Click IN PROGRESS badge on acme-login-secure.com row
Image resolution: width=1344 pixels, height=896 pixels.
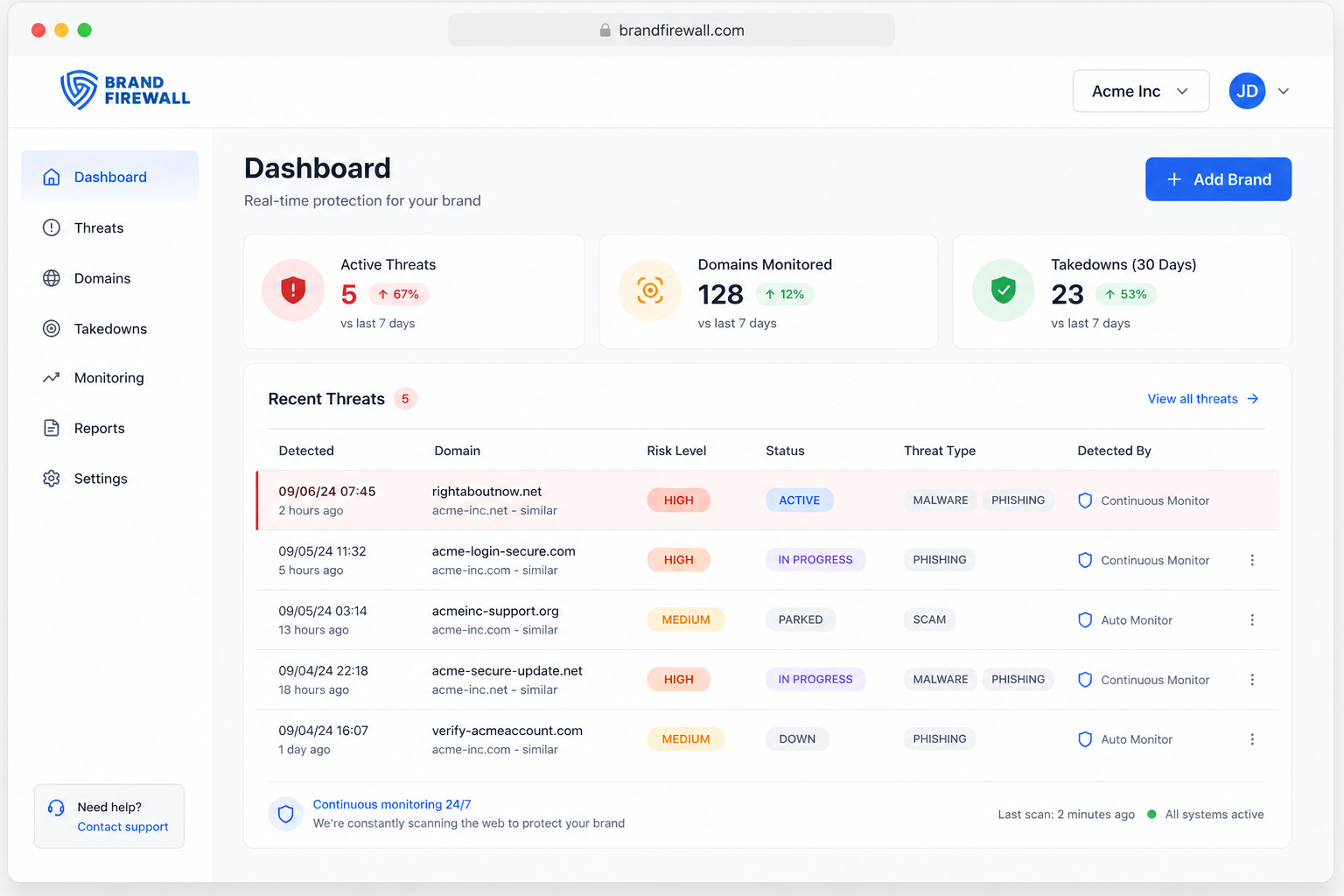(815, 560)
